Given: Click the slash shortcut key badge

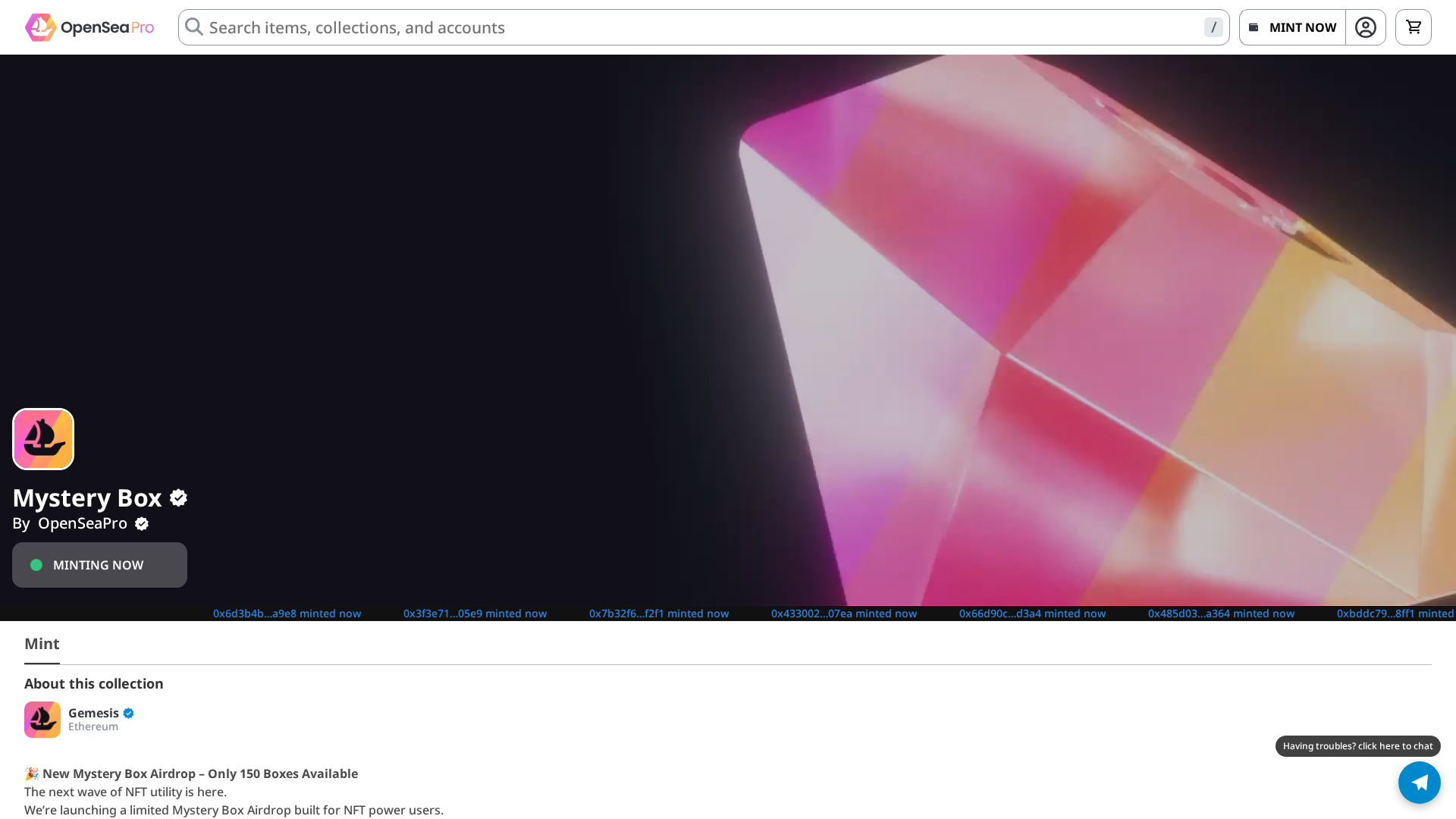Looking at the screenshot, I should coord(1213,27).
